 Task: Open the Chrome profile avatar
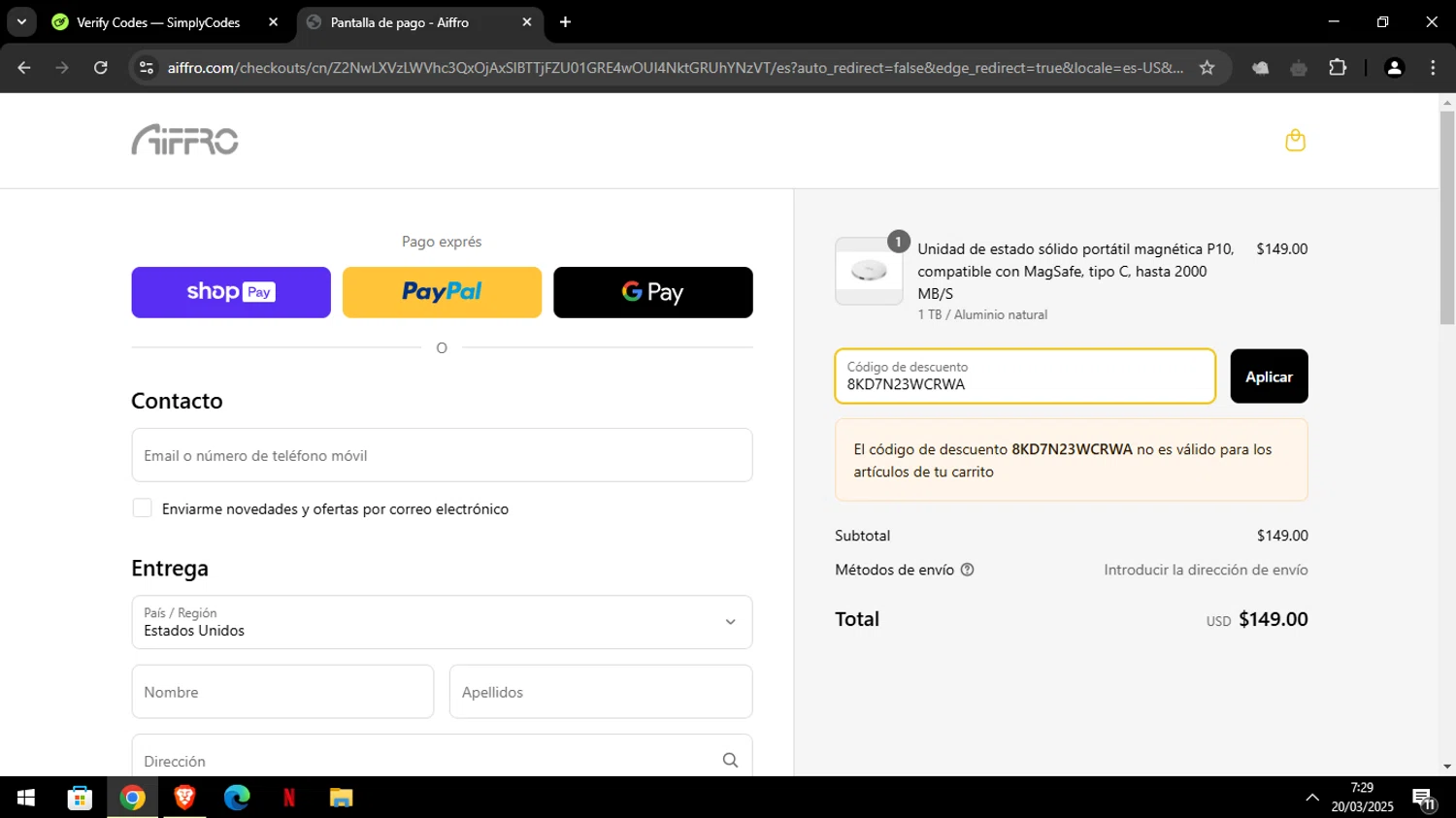(x=1394, y=68)
